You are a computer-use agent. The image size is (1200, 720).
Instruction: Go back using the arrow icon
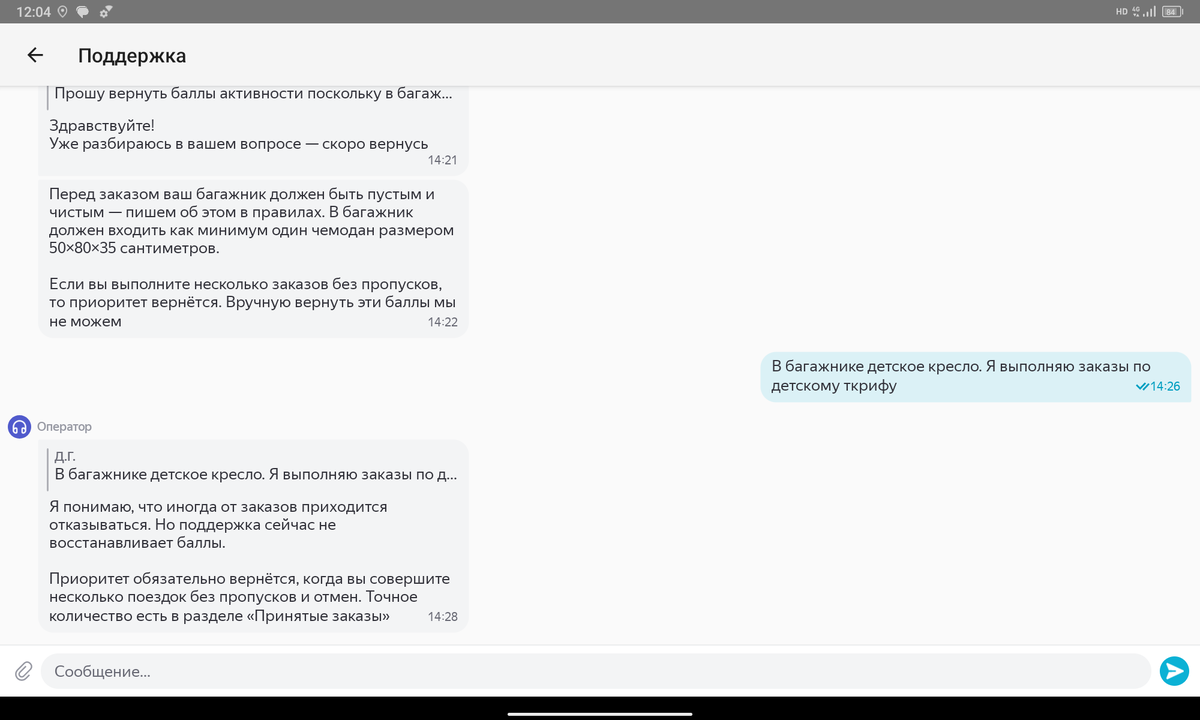(35, 56)
